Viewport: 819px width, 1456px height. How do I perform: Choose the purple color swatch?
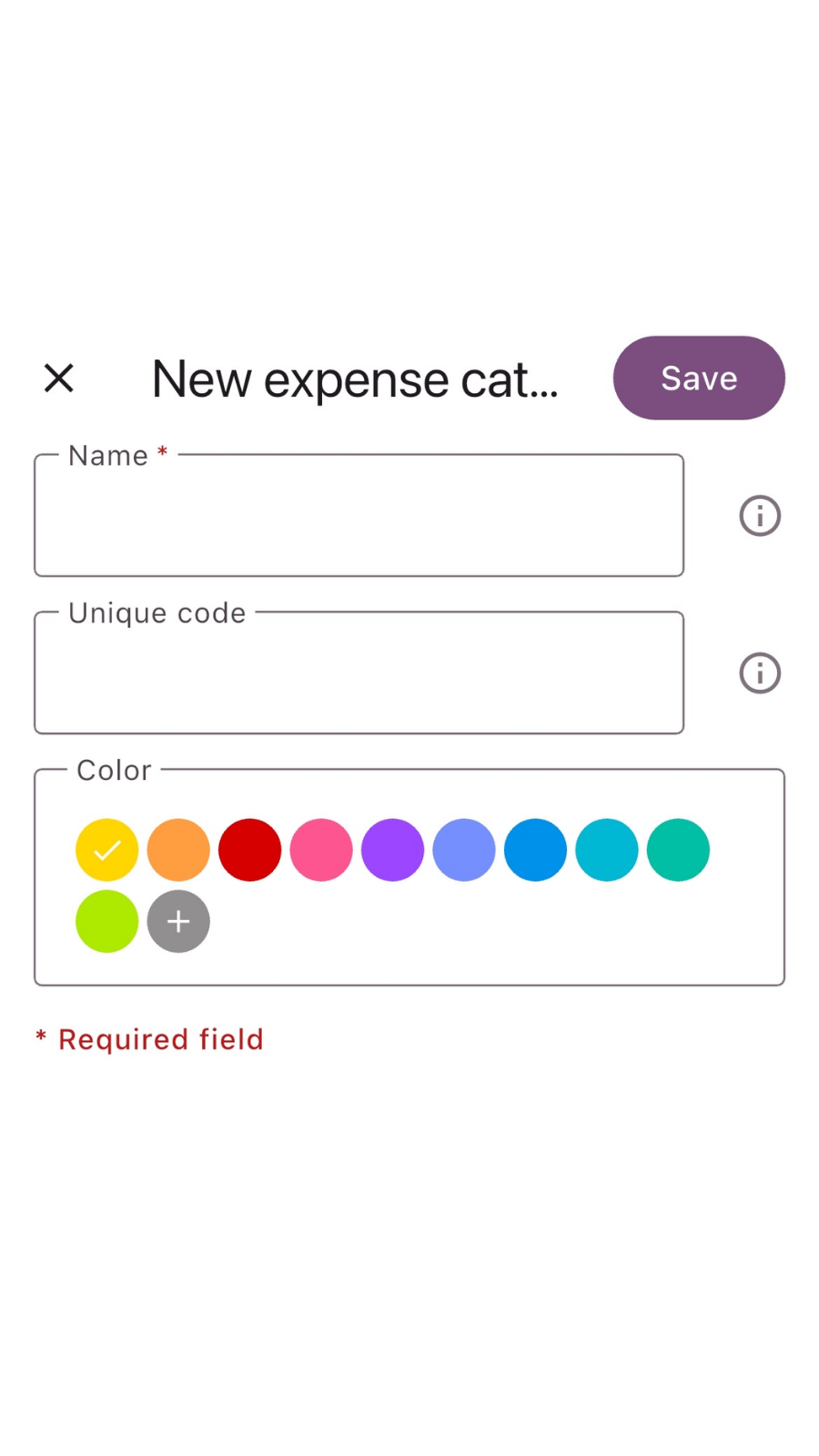pyautogui.click(x=392, y=850)
